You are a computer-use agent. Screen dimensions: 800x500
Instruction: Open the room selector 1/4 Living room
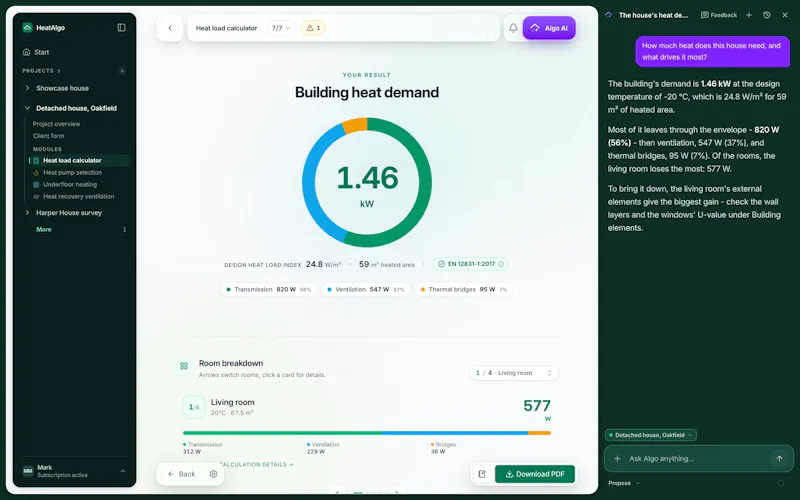tap(514, 373)
